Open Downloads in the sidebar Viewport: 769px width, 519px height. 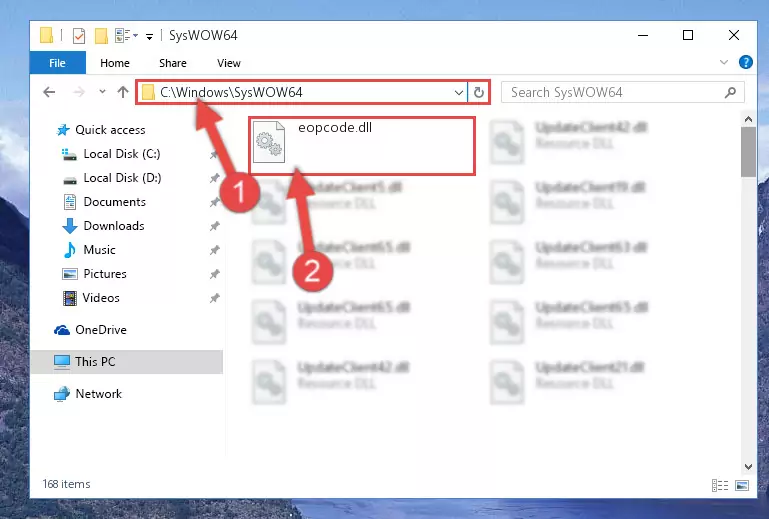113,226
